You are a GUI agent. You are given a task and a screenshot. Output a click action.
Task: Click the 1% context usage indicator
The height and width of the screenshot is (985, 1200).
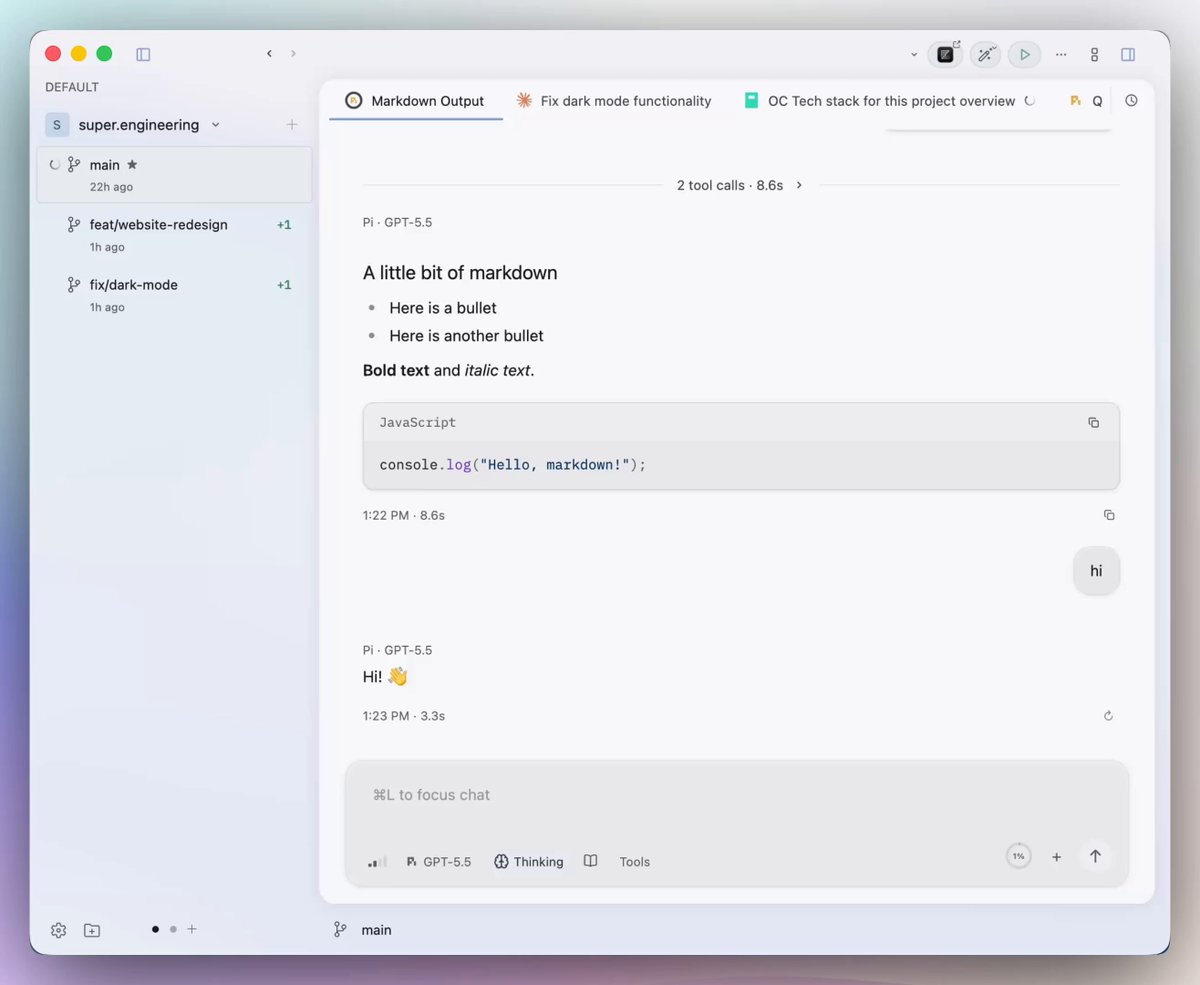pyautogui.click(x=1018, y=856)
